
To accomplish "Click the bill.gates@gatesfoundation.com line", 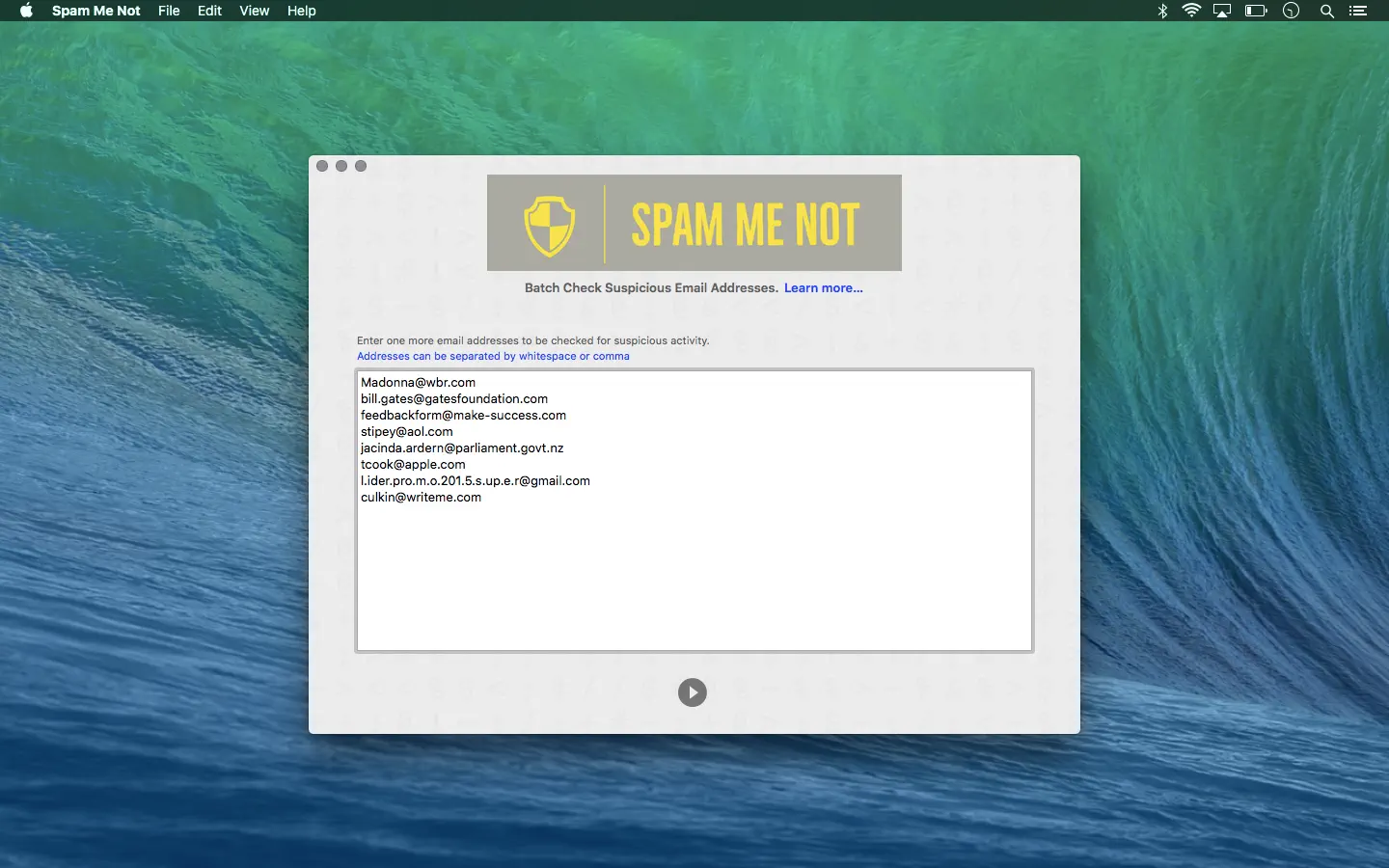I will coord(454,398).
